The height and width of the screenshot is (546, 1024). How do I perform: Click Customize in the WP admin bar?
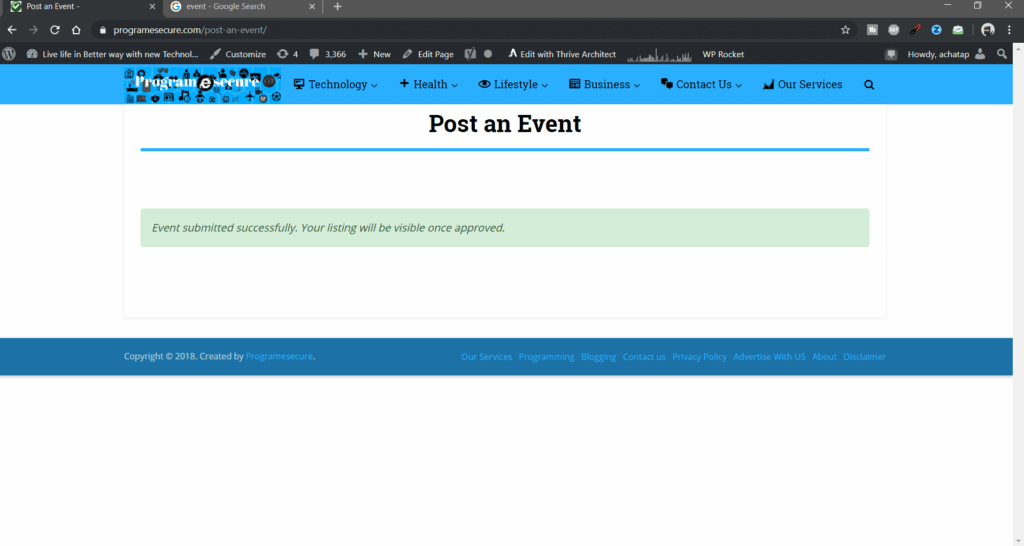pos(238,54)
